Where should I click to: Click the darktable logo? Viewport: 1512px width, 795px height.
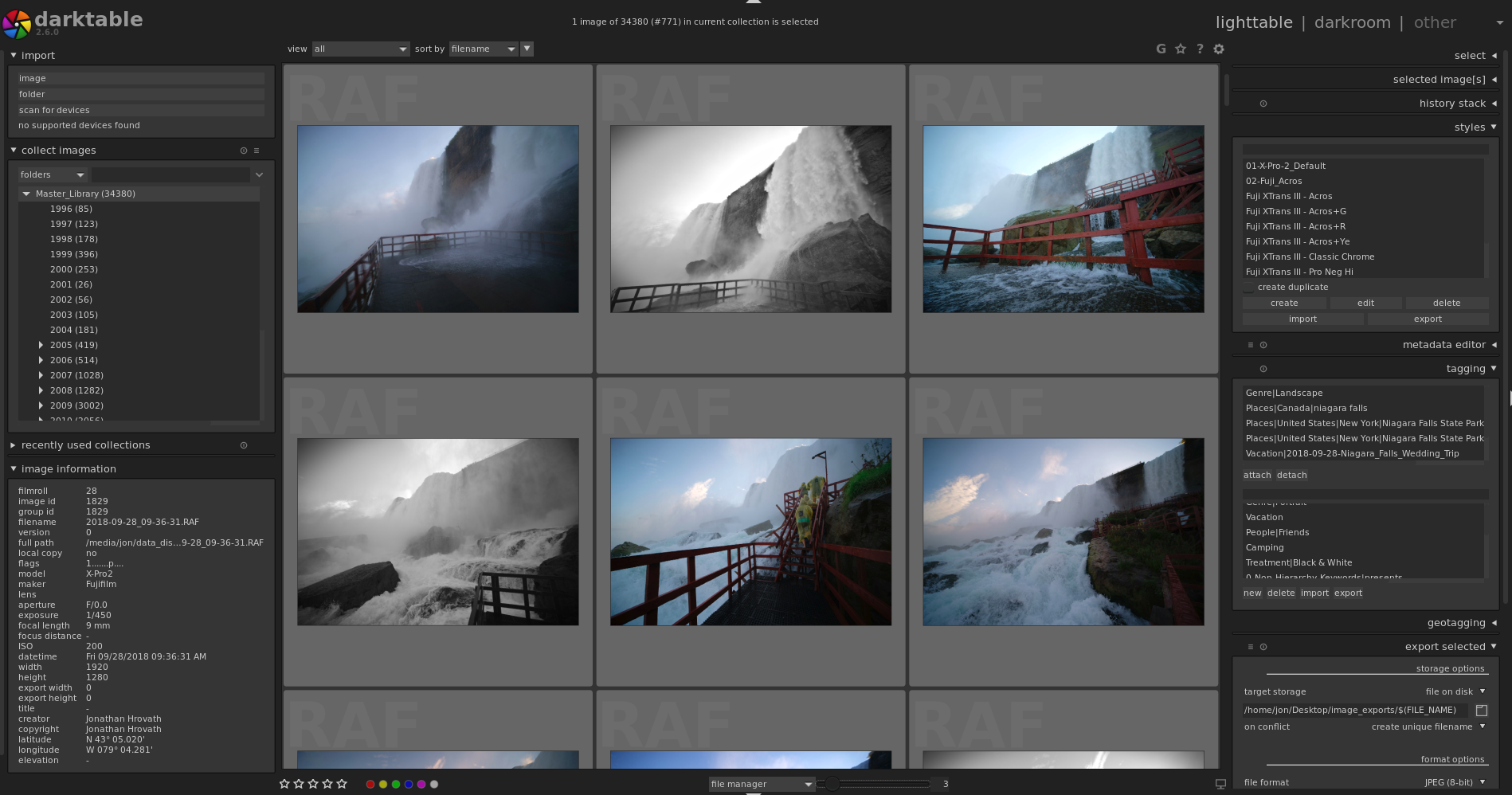17,24
